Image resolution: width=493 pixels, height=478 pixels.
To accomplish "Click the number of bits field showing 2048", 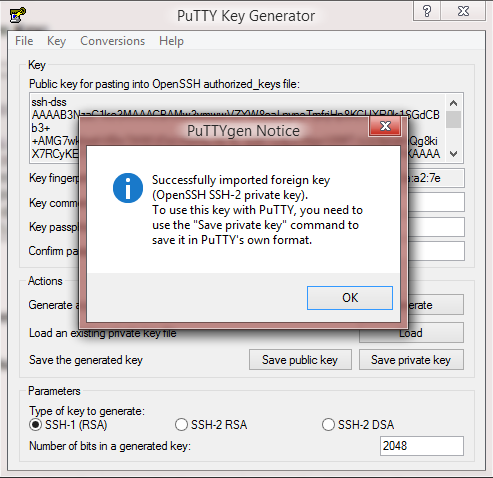I will click(422, 446).
